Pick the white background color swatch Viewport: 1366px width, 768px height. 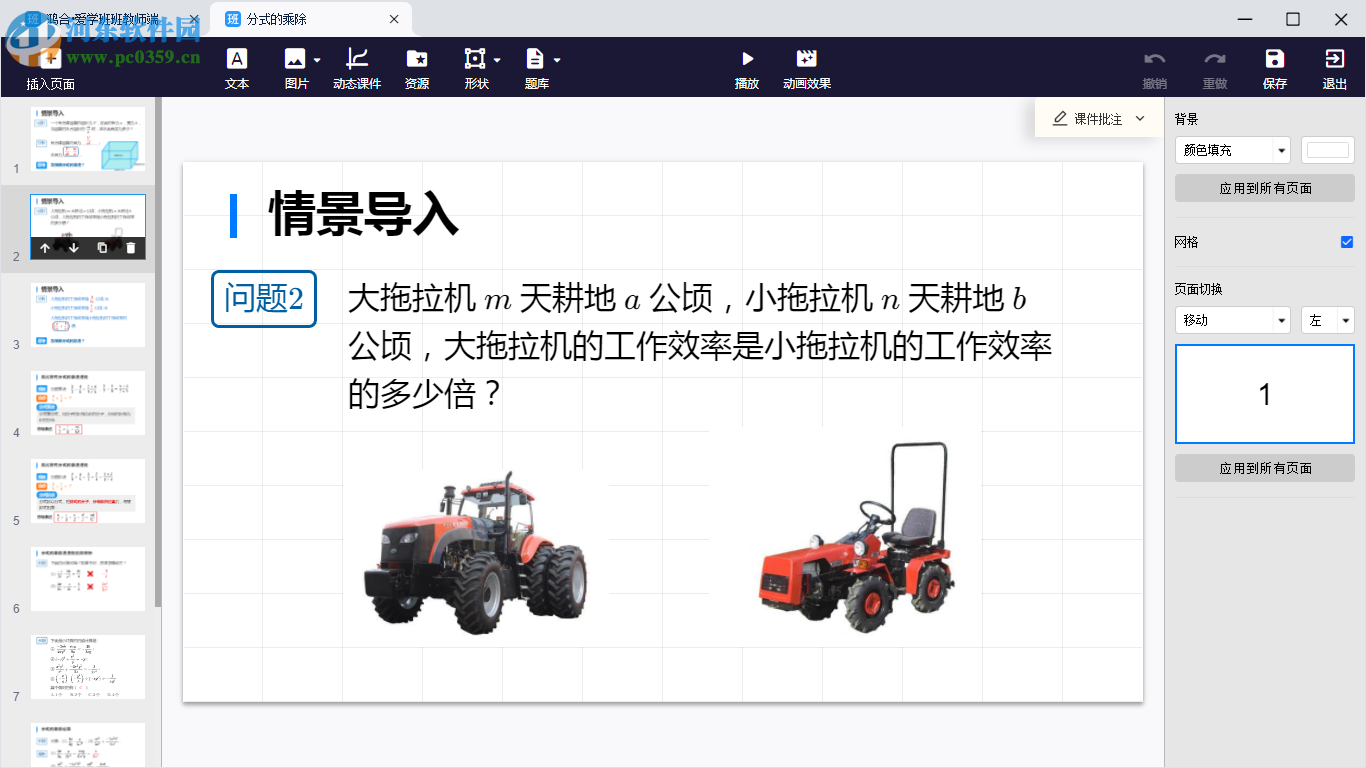1327,150
